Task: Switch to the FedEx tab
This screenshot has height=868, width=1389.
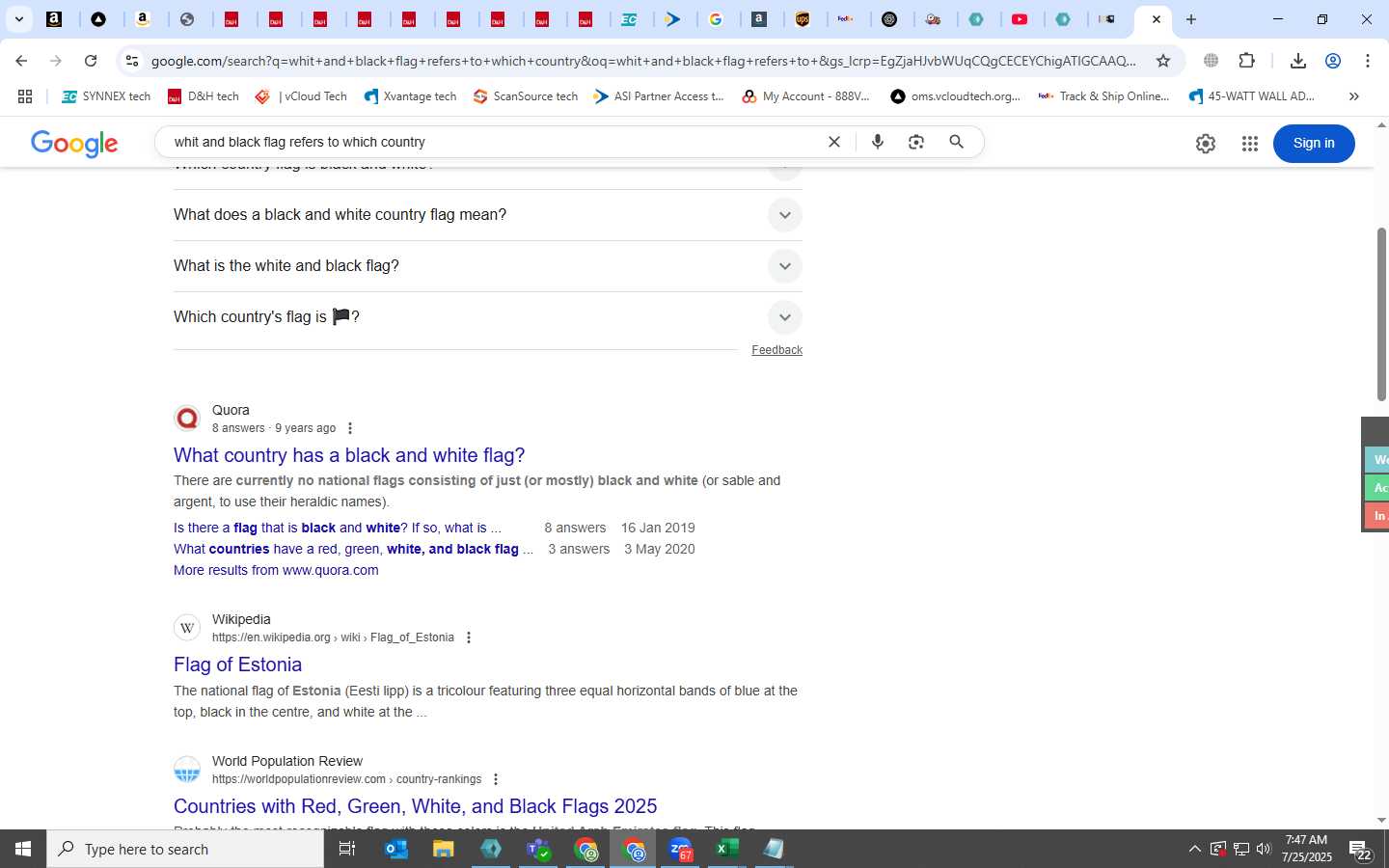Action: (x=846, y=19)
